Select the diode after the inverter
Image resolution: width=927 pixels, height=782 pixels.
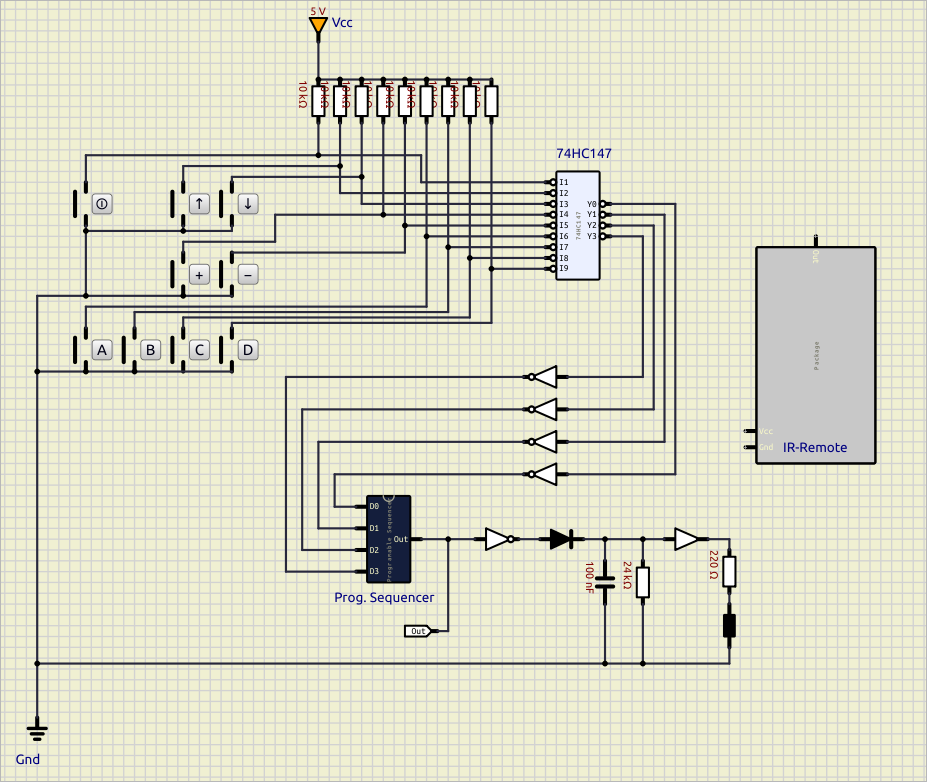pos(562,539)
